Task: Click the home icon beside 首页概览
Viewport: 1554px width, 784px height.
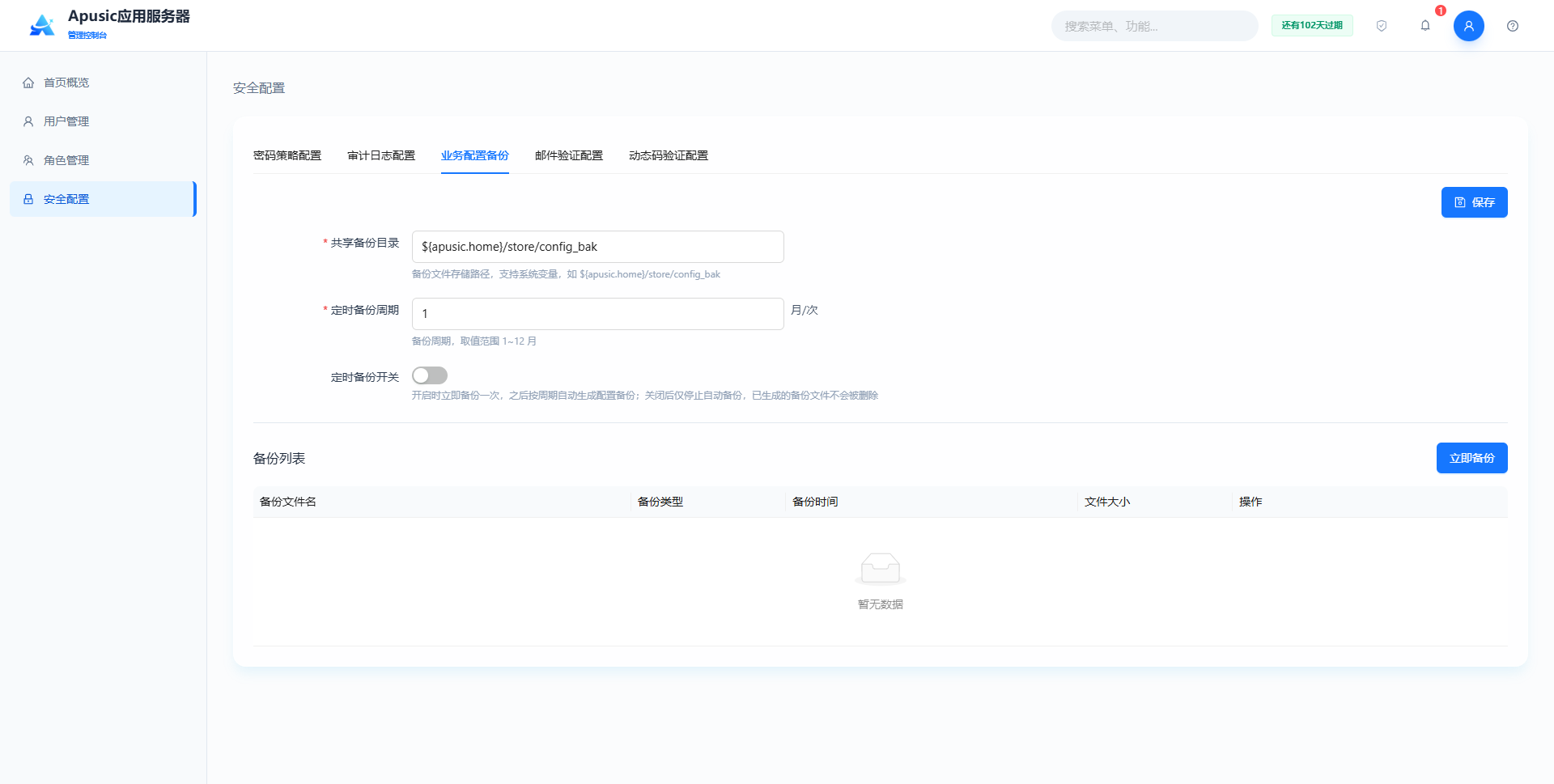Action: (x=28, y=83)
